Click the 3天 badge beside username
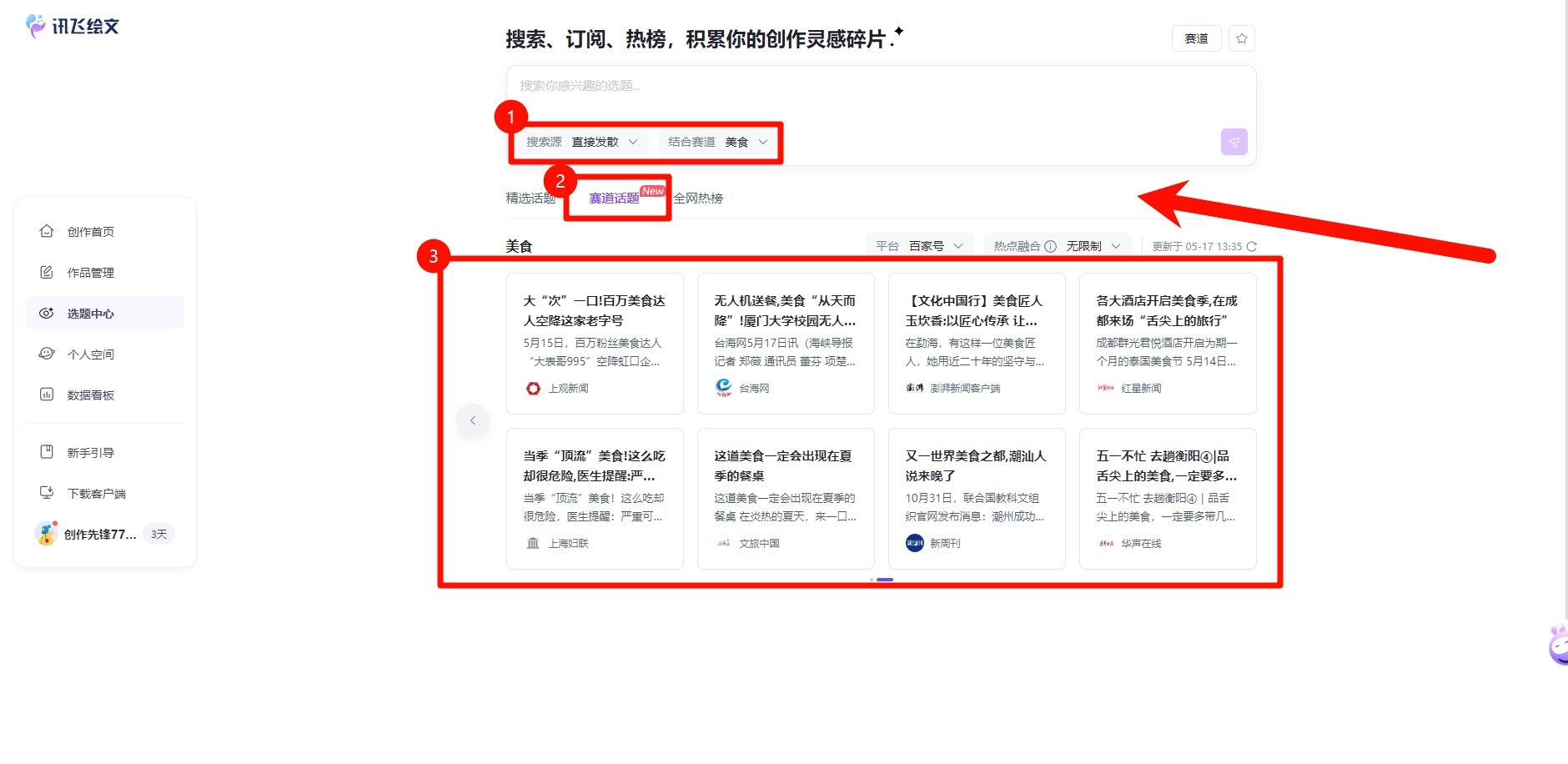The width and height of the screenshot is (1568, 764). coord(158,534)
